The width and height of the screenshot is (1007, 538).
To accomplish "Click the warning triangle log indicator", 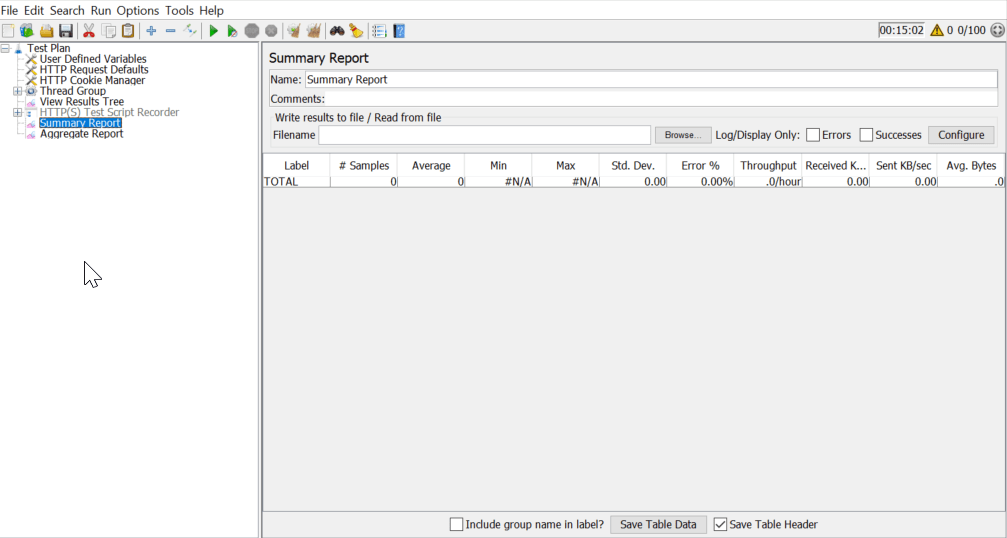I will [937, 30].
